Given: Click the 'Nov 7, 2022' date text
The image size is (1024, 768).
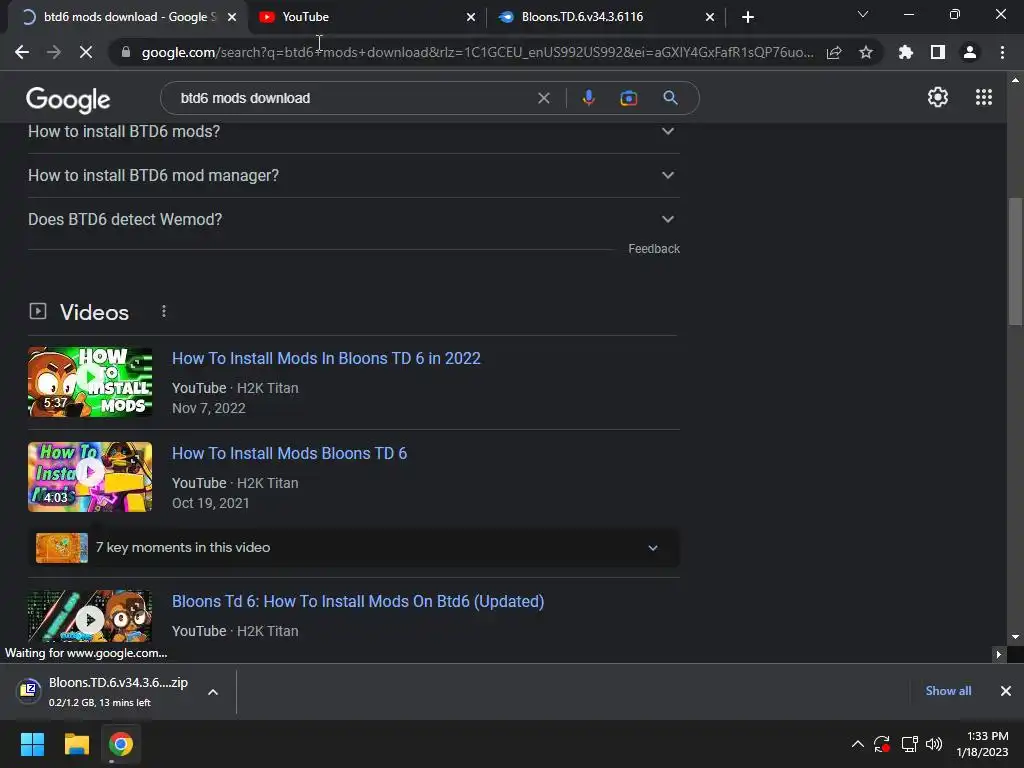Looking at the screenshot, I should point(208,408).
